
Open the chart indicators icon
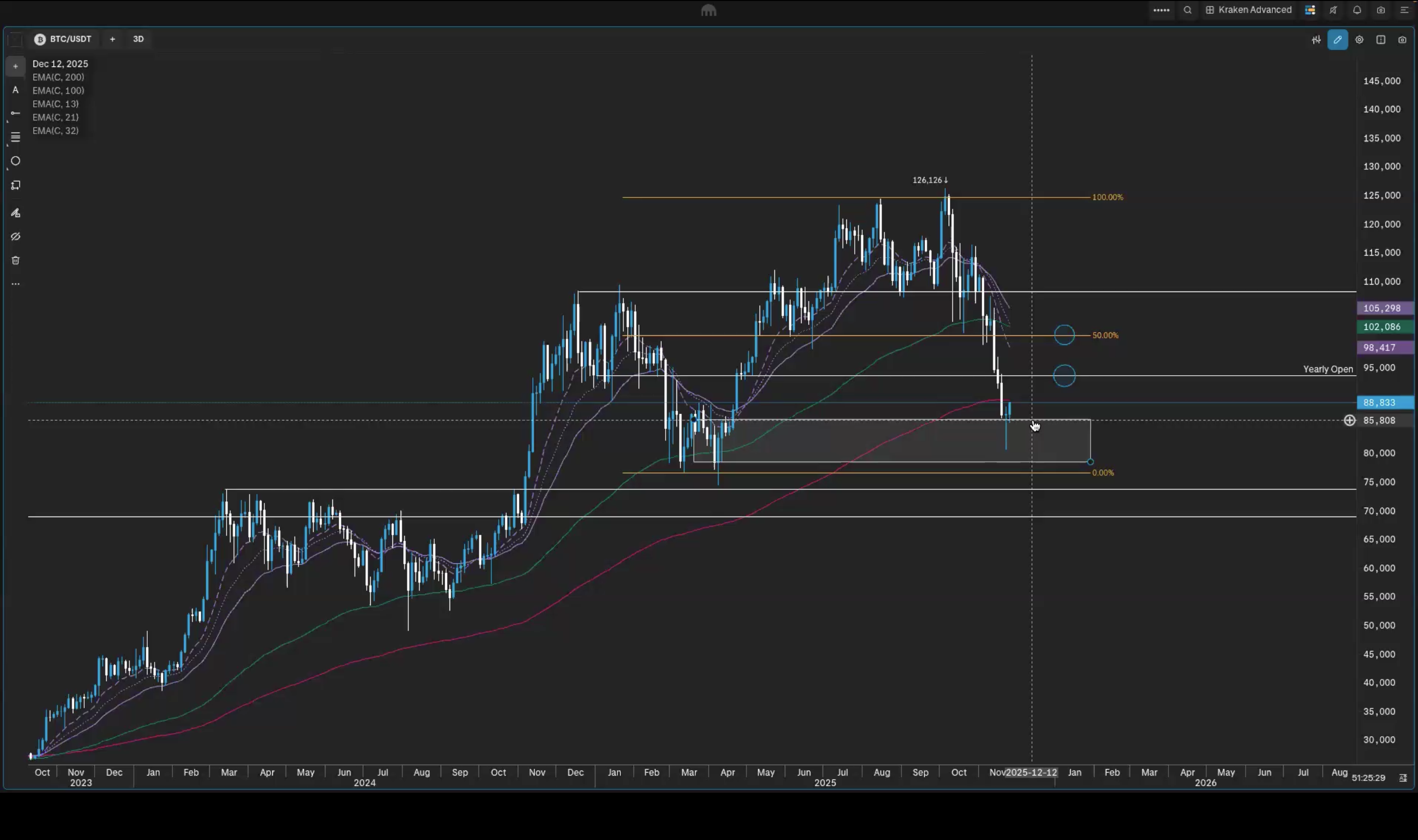(x=1316, y=39)
